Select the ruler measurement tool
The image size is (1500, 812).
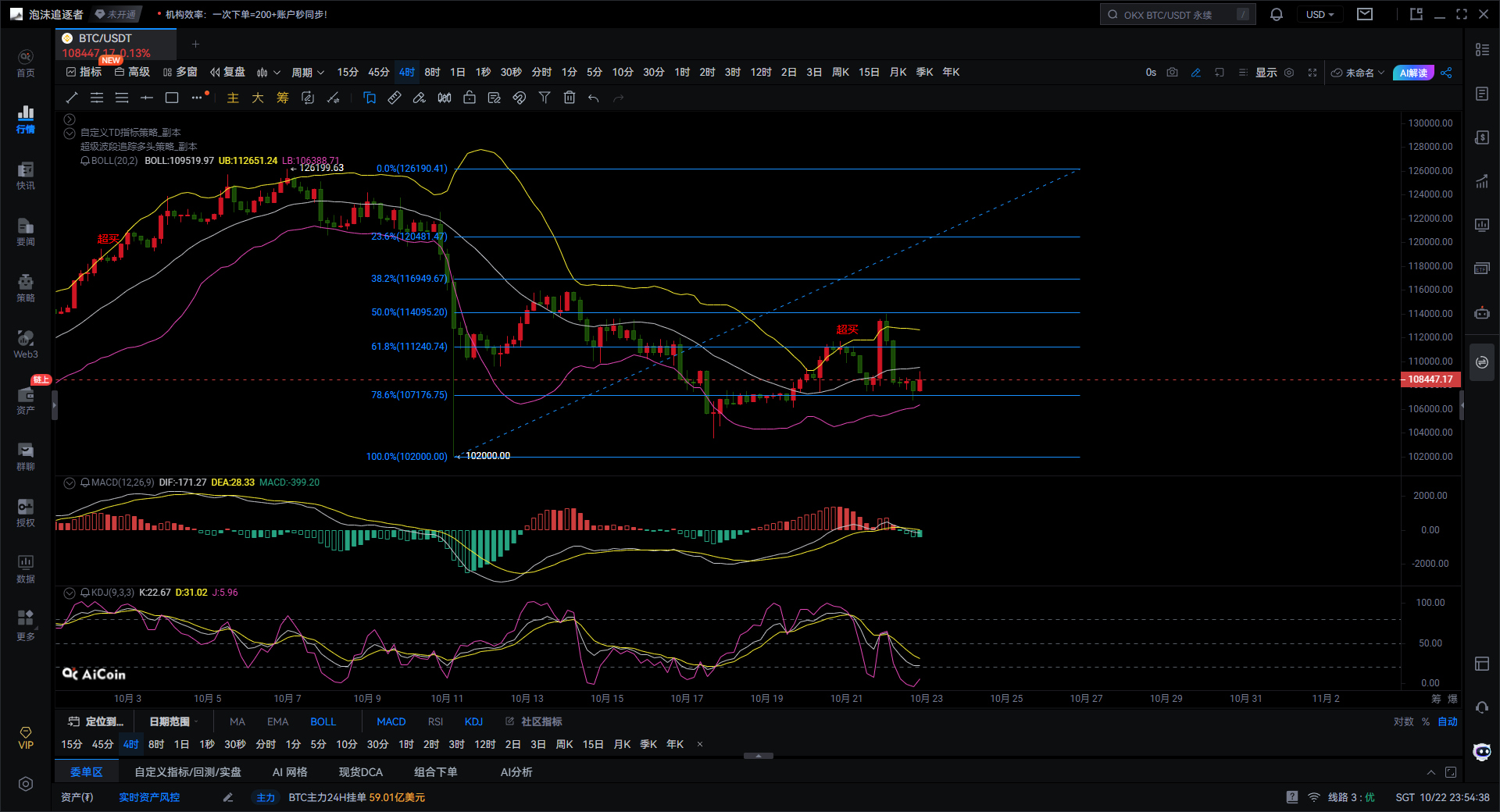click(395, 98)
